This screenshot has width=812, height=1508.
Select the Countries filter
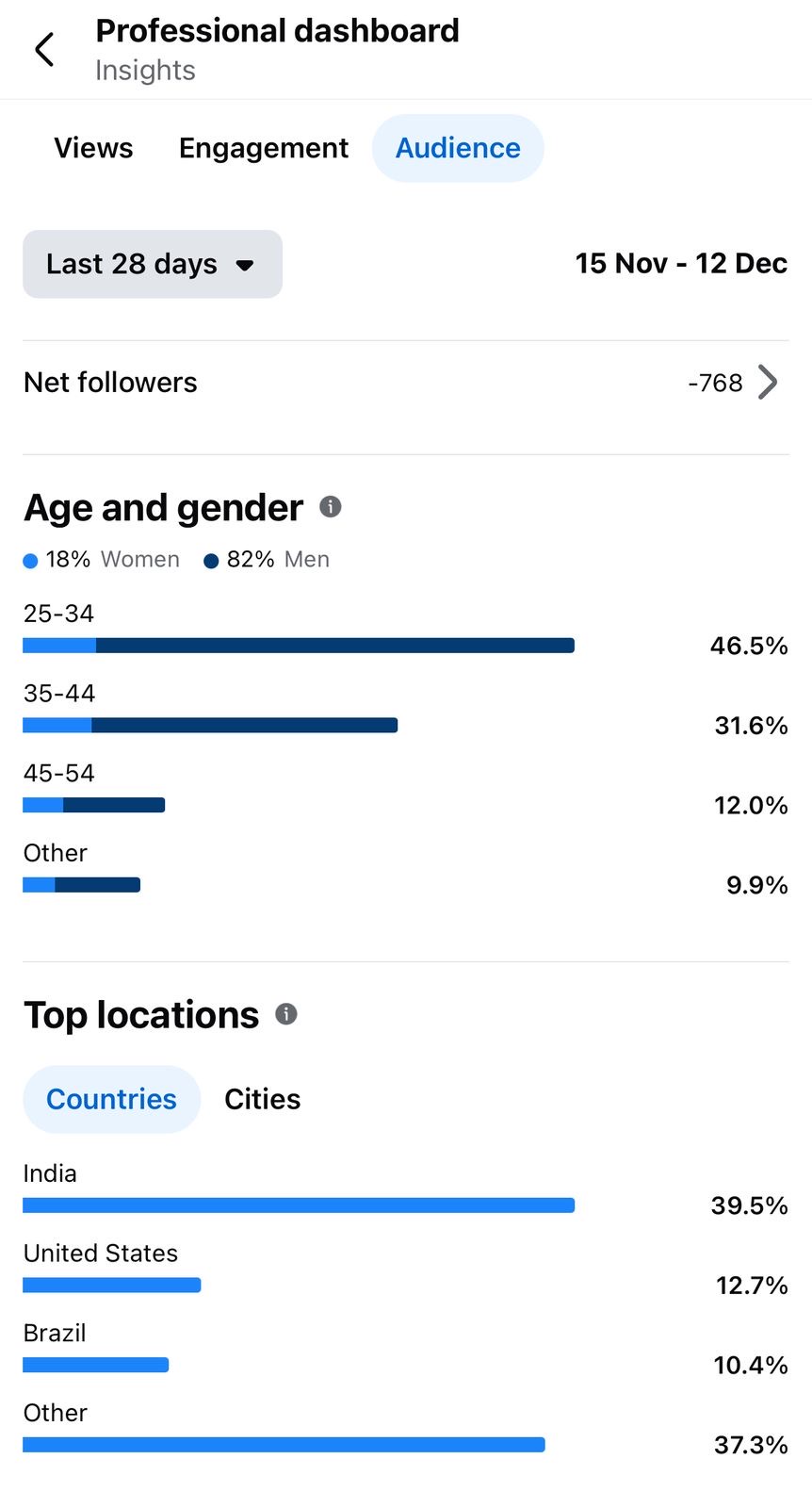point(111,1099)
